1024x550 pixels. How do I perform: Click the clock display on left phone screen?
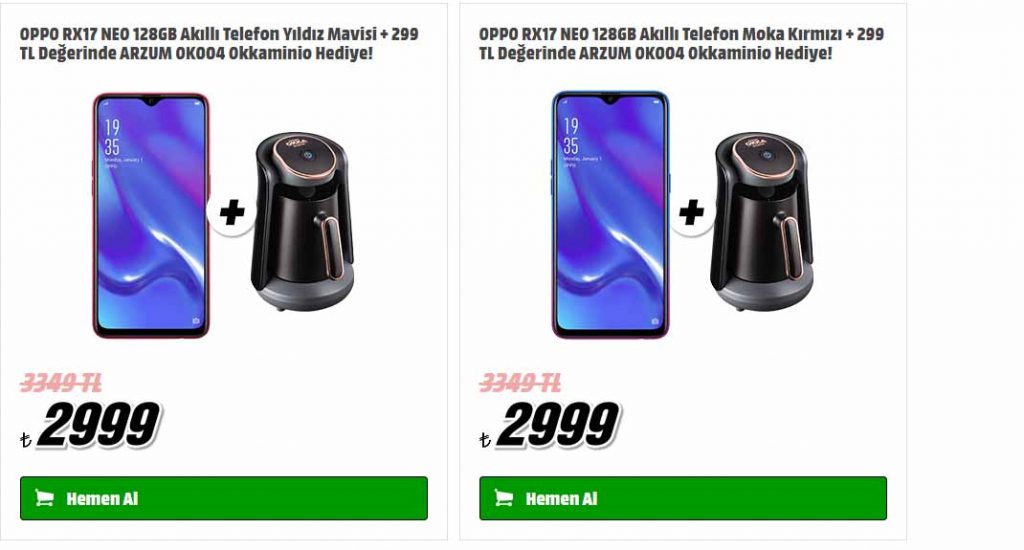tap(112, 137)
